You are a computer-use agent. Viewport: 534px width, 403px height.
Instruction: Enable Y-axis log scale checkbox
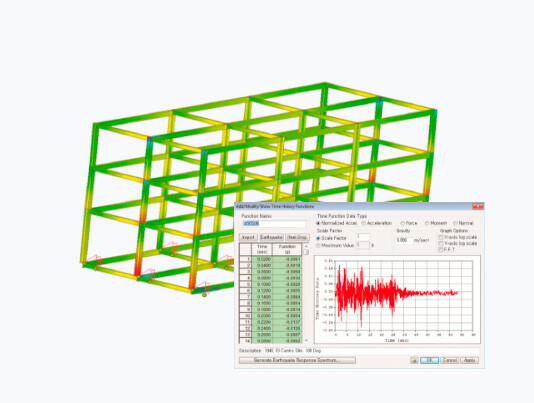tap(441, 244)
